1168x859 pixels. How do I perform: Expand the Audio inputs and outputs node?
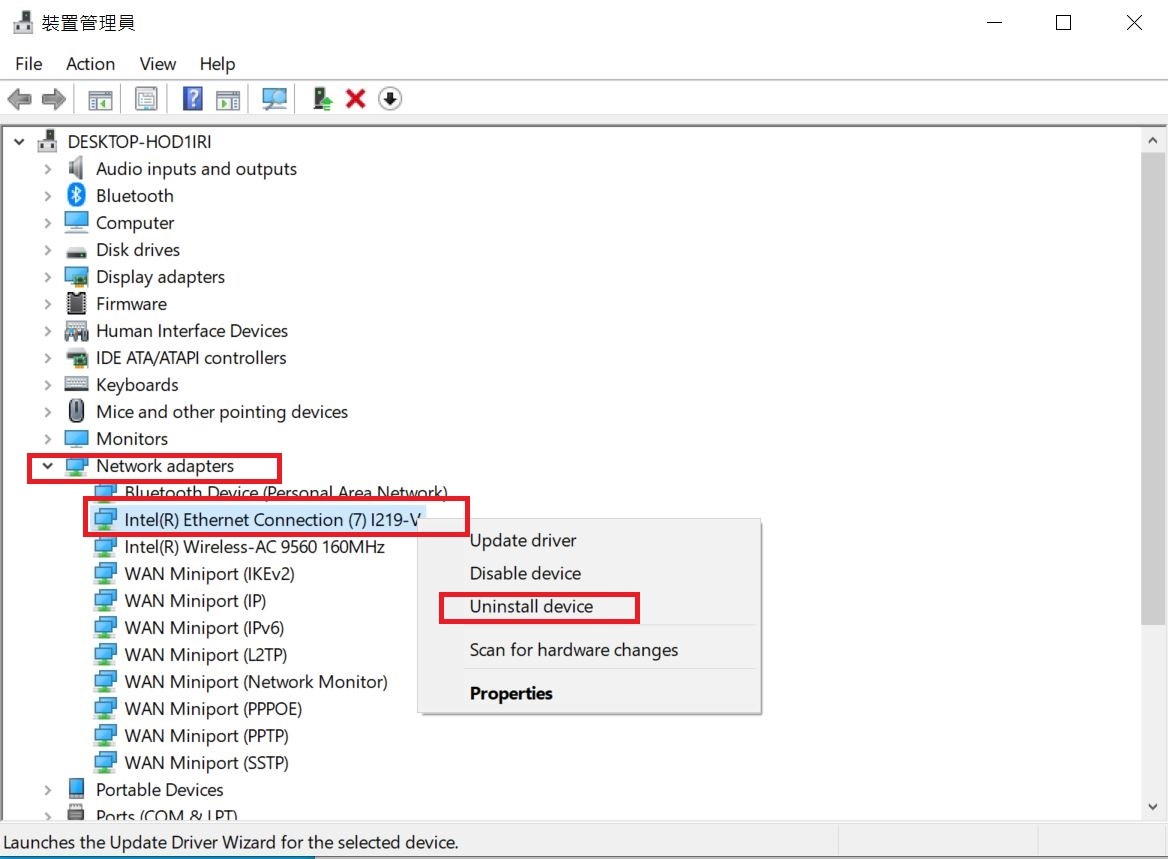(x=47, y=169)
